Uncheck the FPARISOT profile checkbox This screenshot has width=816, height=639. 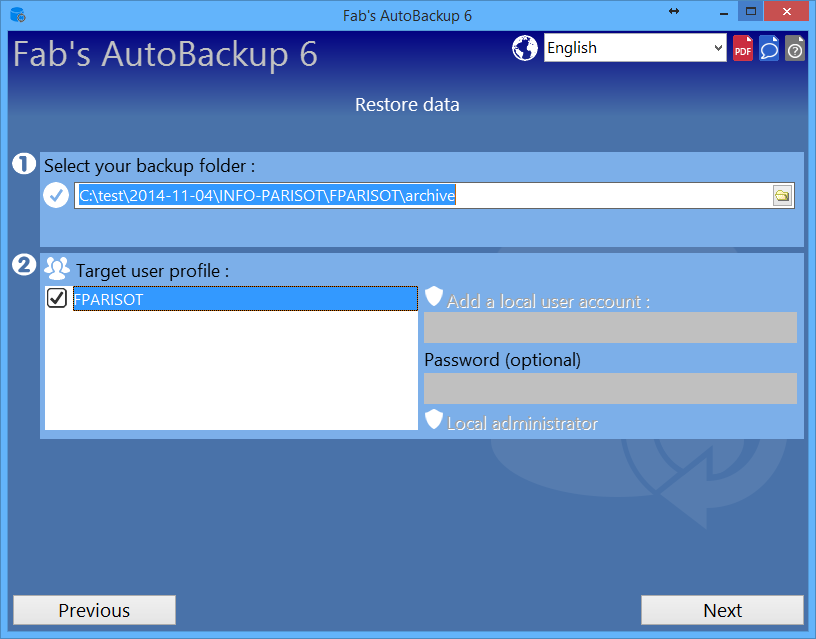coord(57,298)
